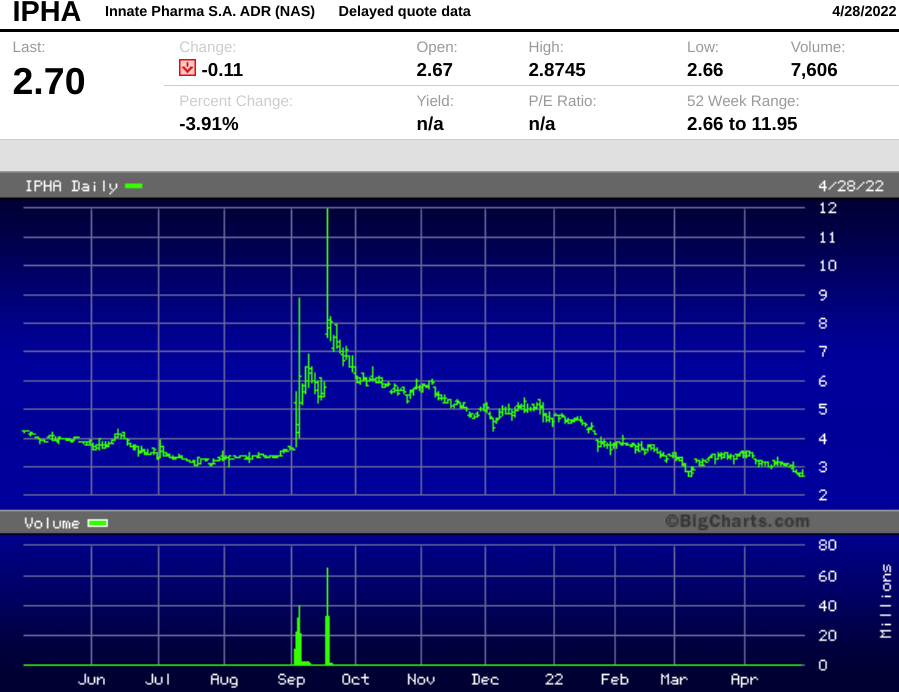899x692 pixels.
Task: Click the 4/28/2022 date in header
Action: [x=863, y=11]
